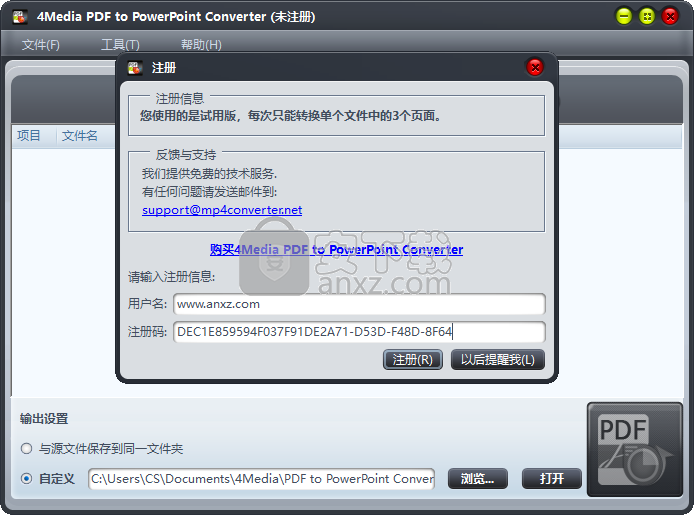The width and height of the screenshot is (694, 515).
Task: Open the 帮助(H) menu
Action: [x=201, y=45]
